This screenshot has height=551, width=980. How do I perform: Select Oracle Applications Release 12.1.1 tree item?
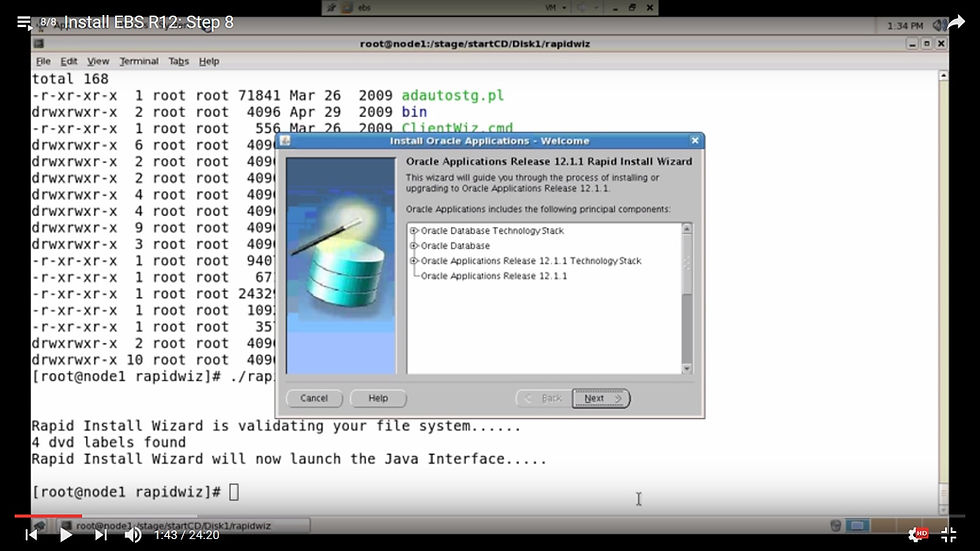click(494, 276)
